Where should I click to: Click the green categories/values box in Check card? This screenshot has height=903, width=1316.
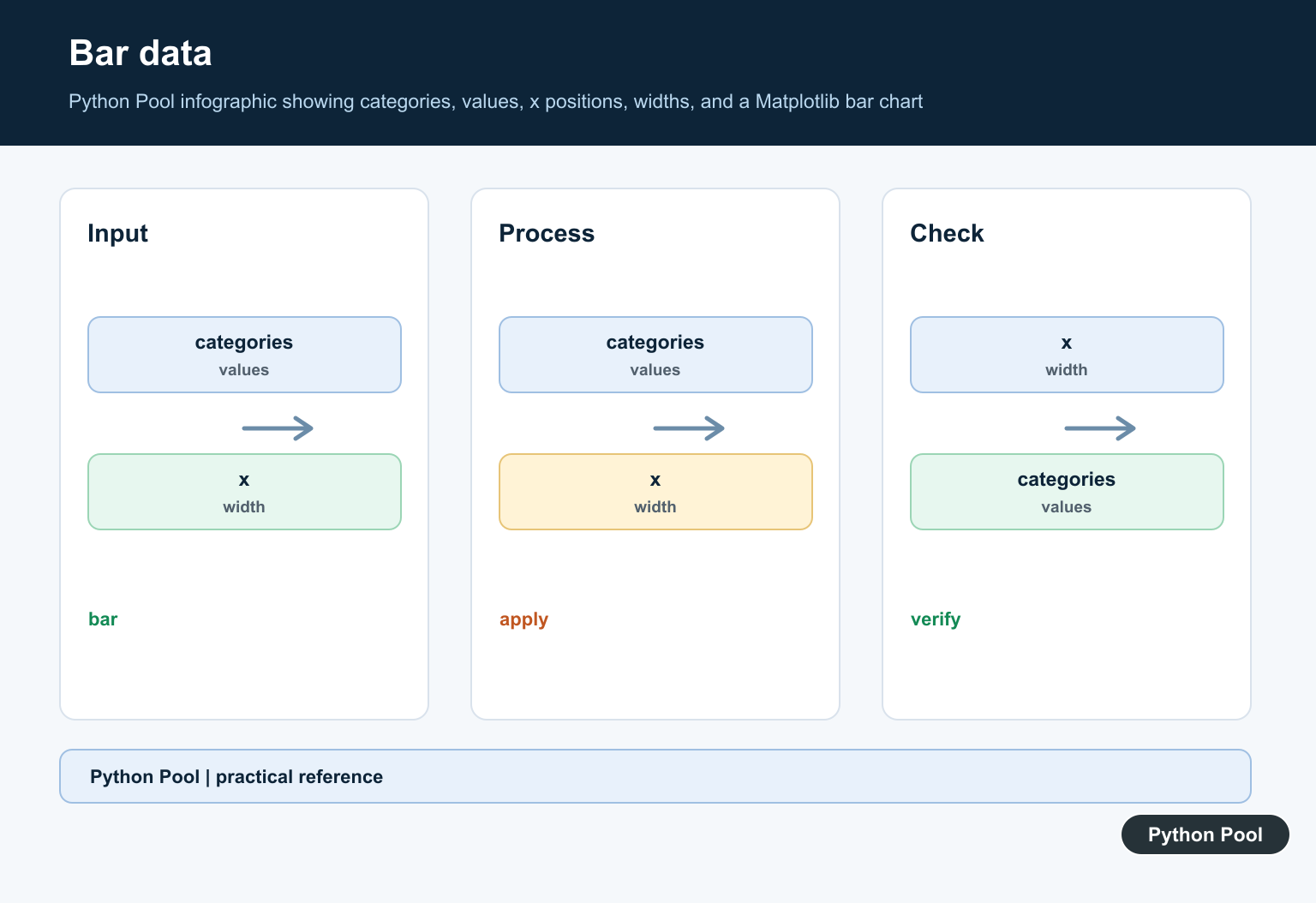pos(1067,492)
